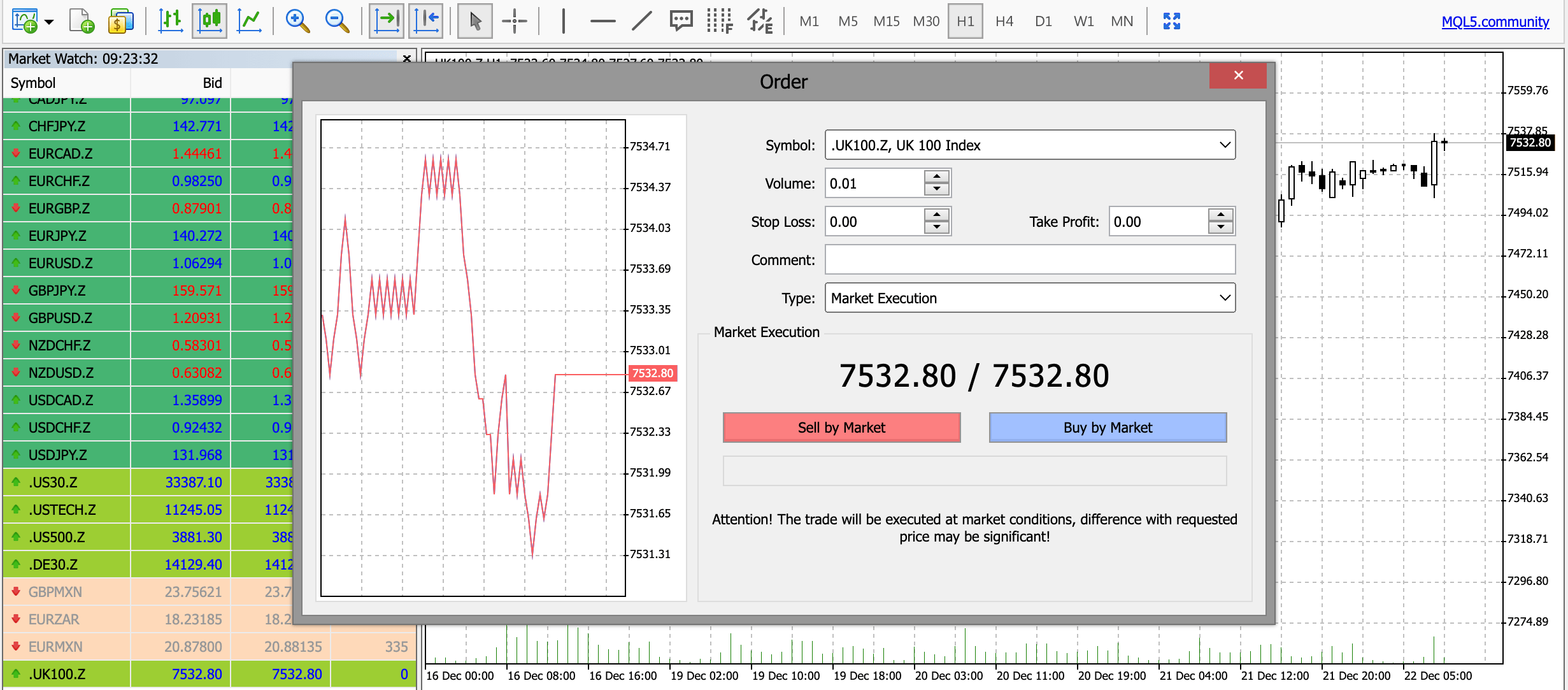Click the Bid column header
Viewport: 1568px width, 690px height.
pos(180,83)
